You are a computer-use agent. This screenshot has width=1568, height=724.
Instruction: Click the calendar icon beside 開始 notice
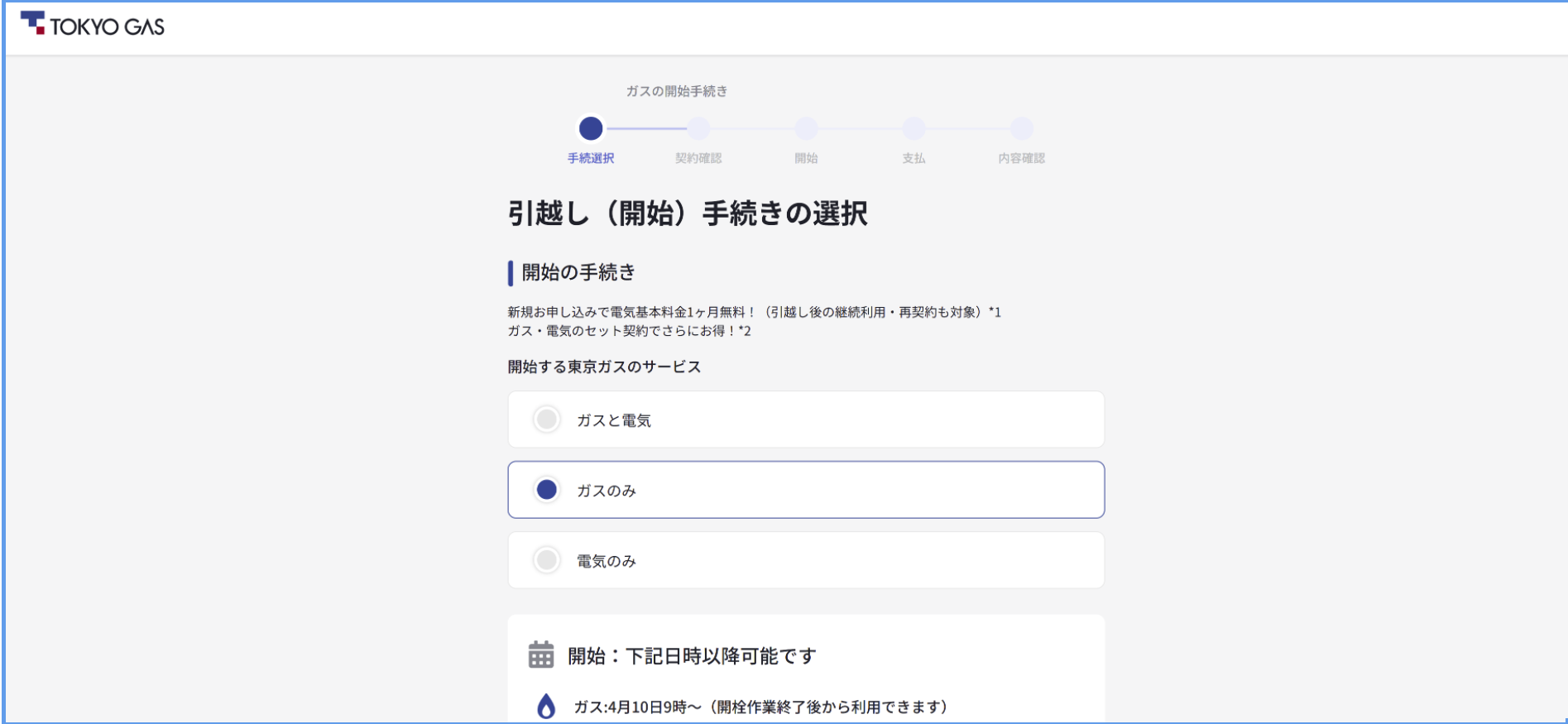pos(541,654)
